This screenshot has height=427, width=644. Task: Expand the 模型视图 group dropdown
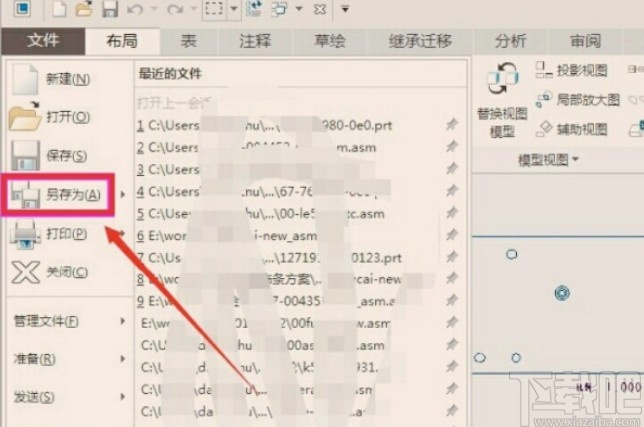click(x=575, y=159)
